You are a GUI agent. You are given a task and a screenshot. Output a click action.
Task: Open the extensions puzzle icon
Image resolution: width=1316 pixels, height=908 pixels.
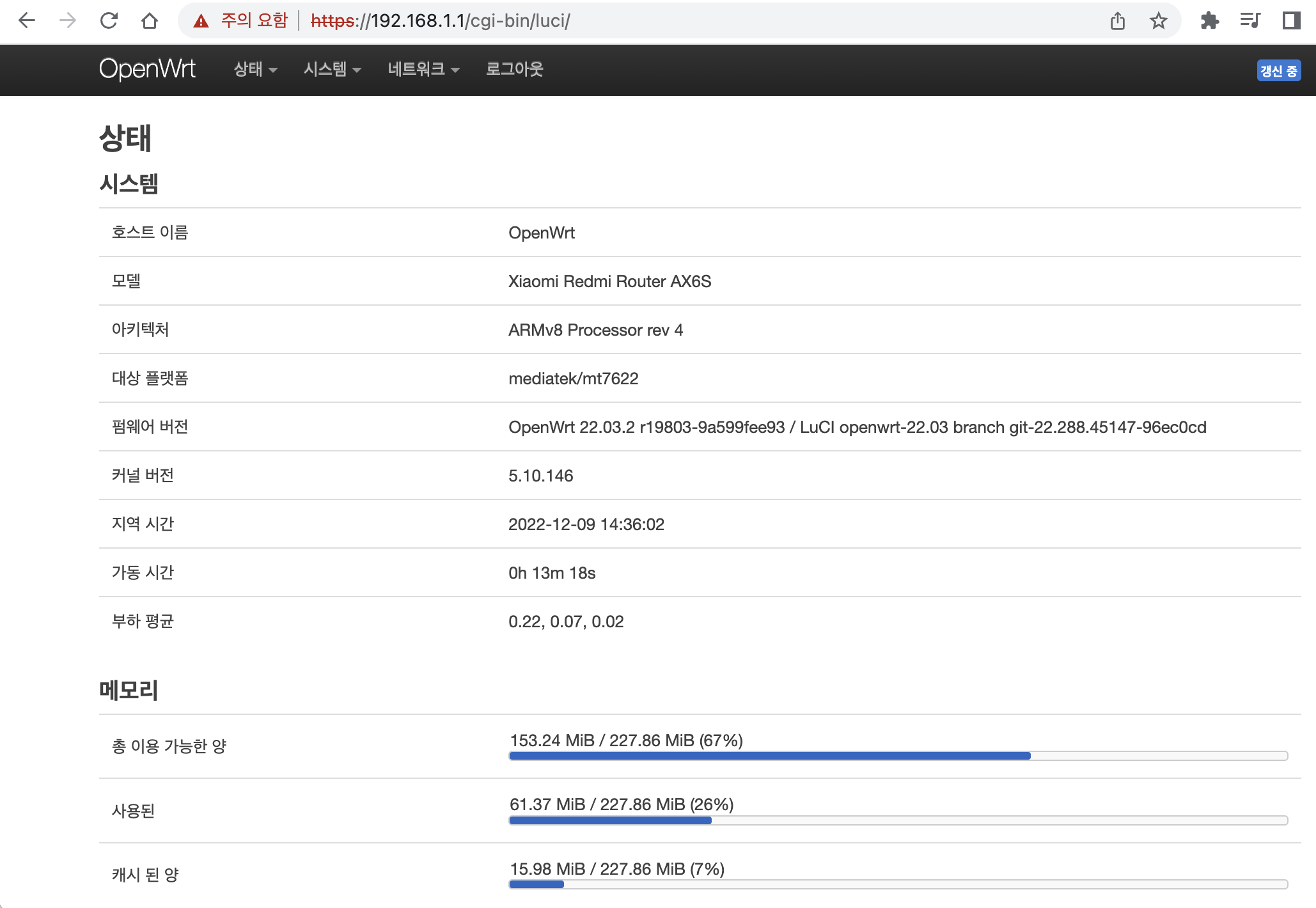pos(1209,21)
